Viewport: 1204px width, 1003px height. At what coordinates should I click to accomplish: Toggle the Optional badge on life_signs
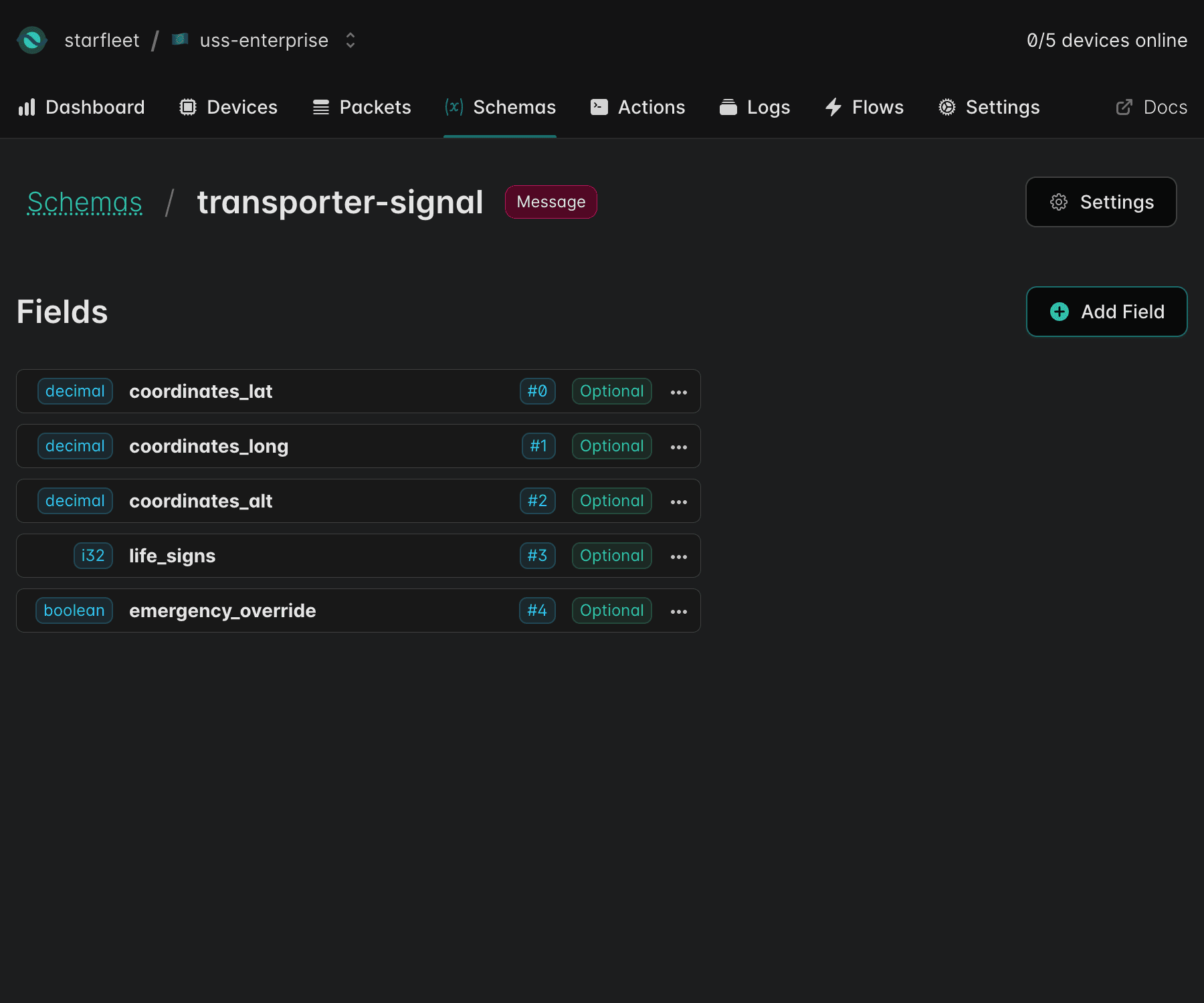611,556
